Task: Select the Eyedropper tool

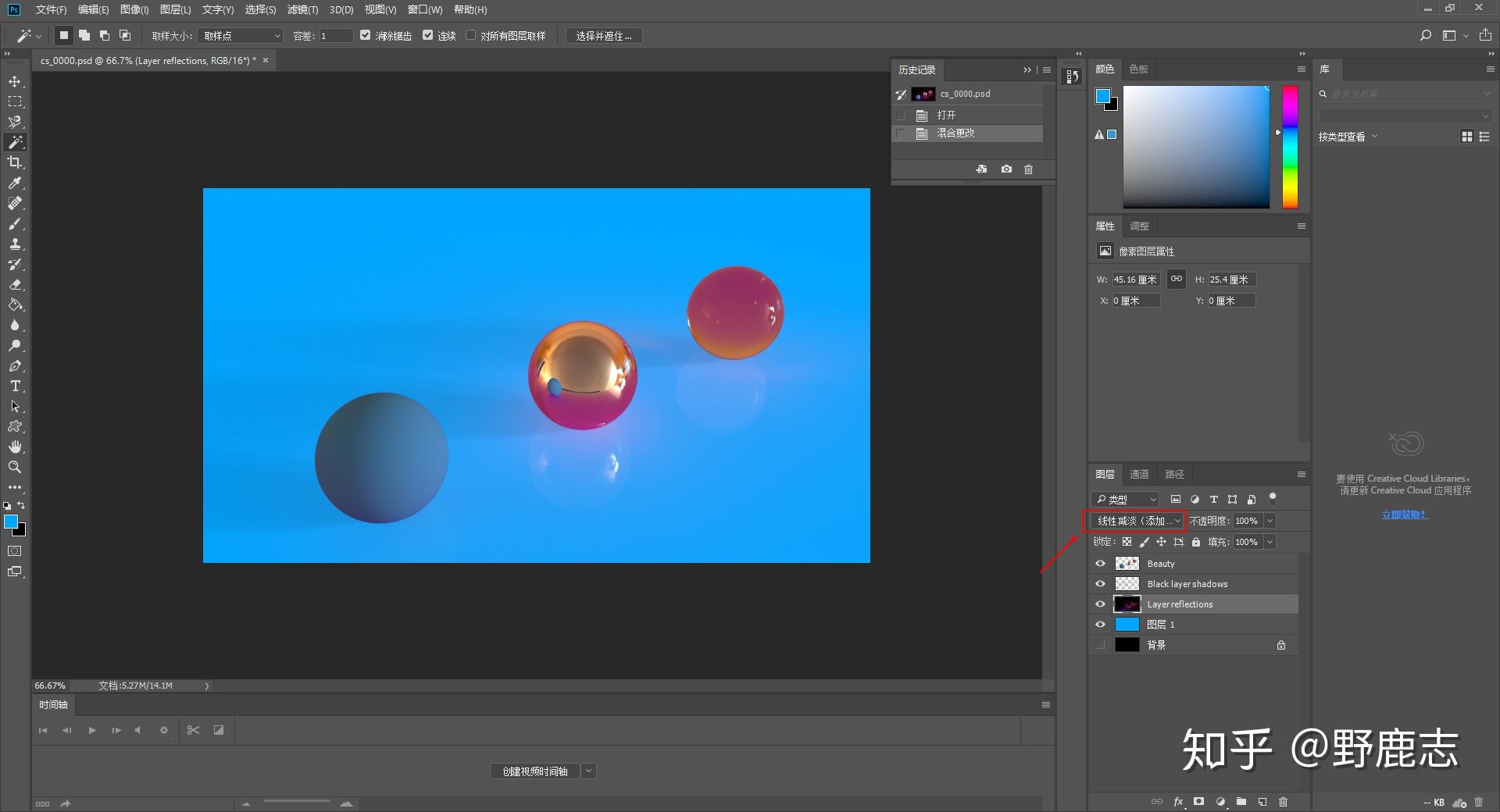Action: click(15, 183)
